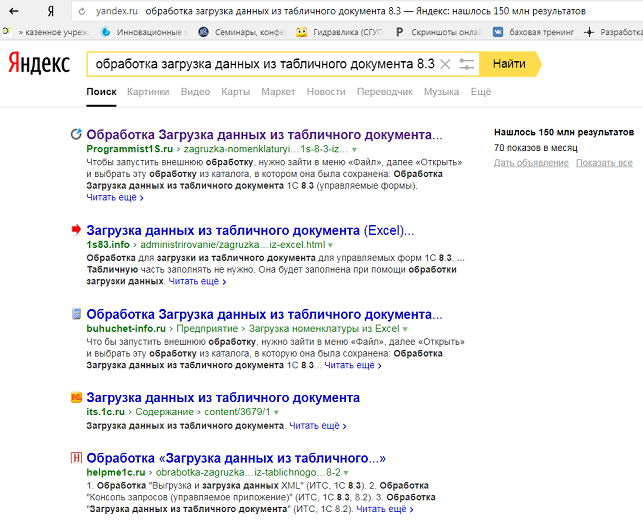Click into the Yandex search input field
643x527 pixels.
coord(262,64)
